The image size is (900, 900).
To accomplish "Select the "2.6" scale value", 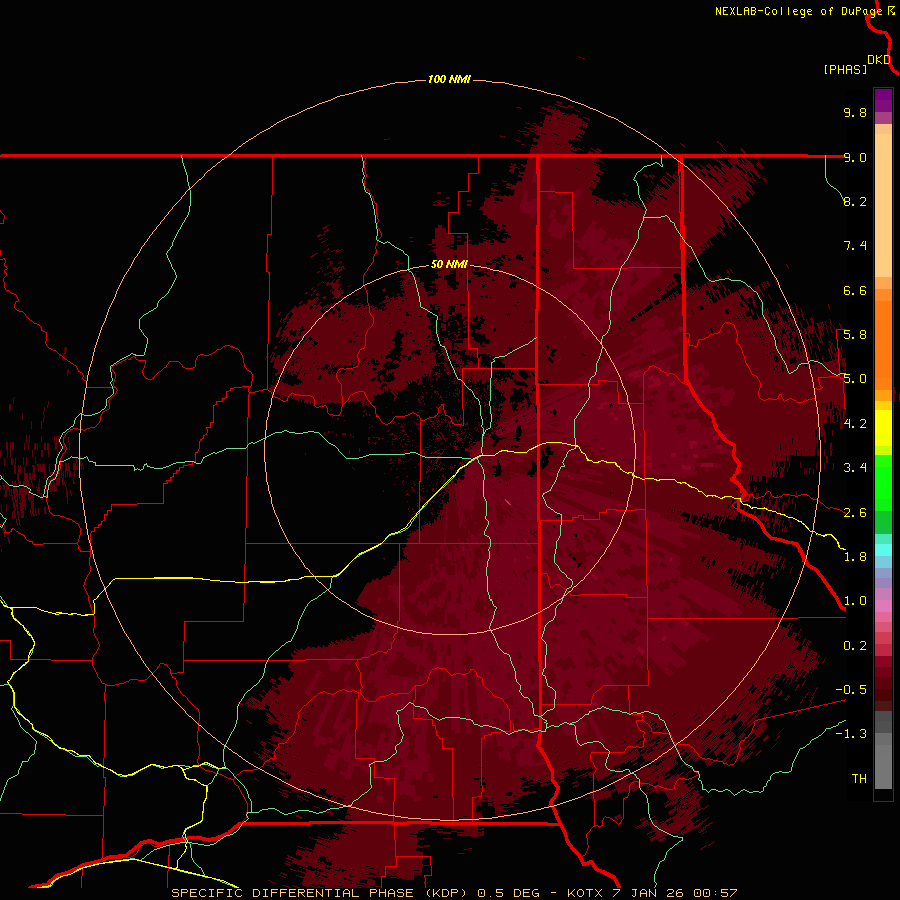I will (855, 513).
